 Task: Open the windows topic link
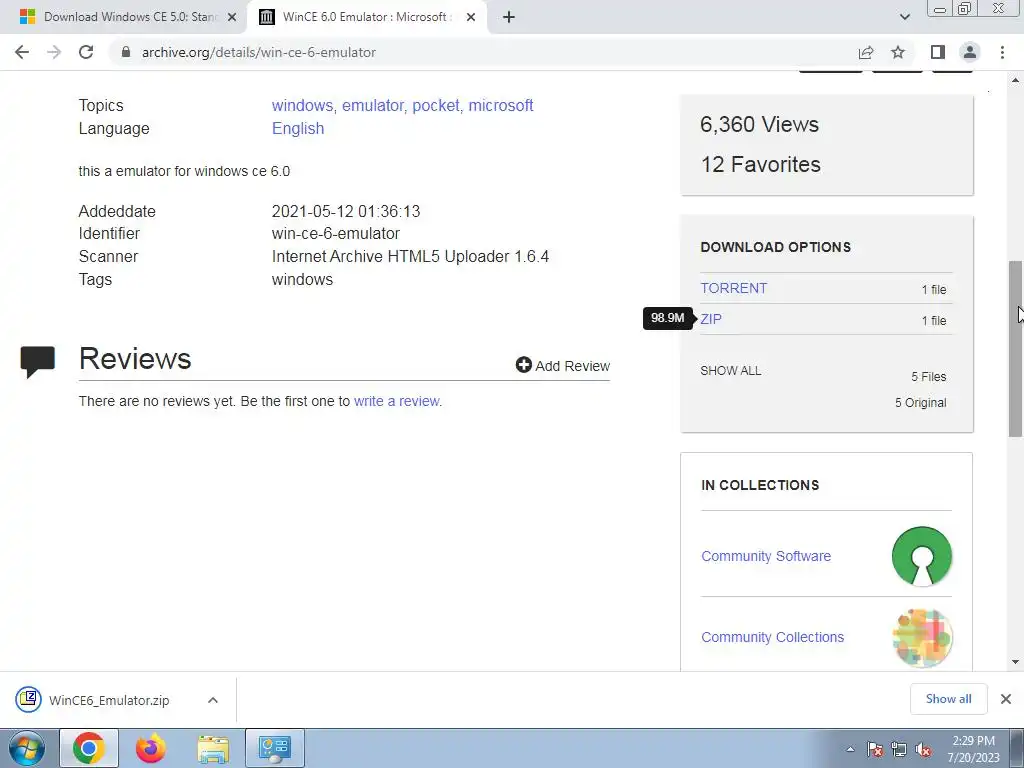coord(302,105)
